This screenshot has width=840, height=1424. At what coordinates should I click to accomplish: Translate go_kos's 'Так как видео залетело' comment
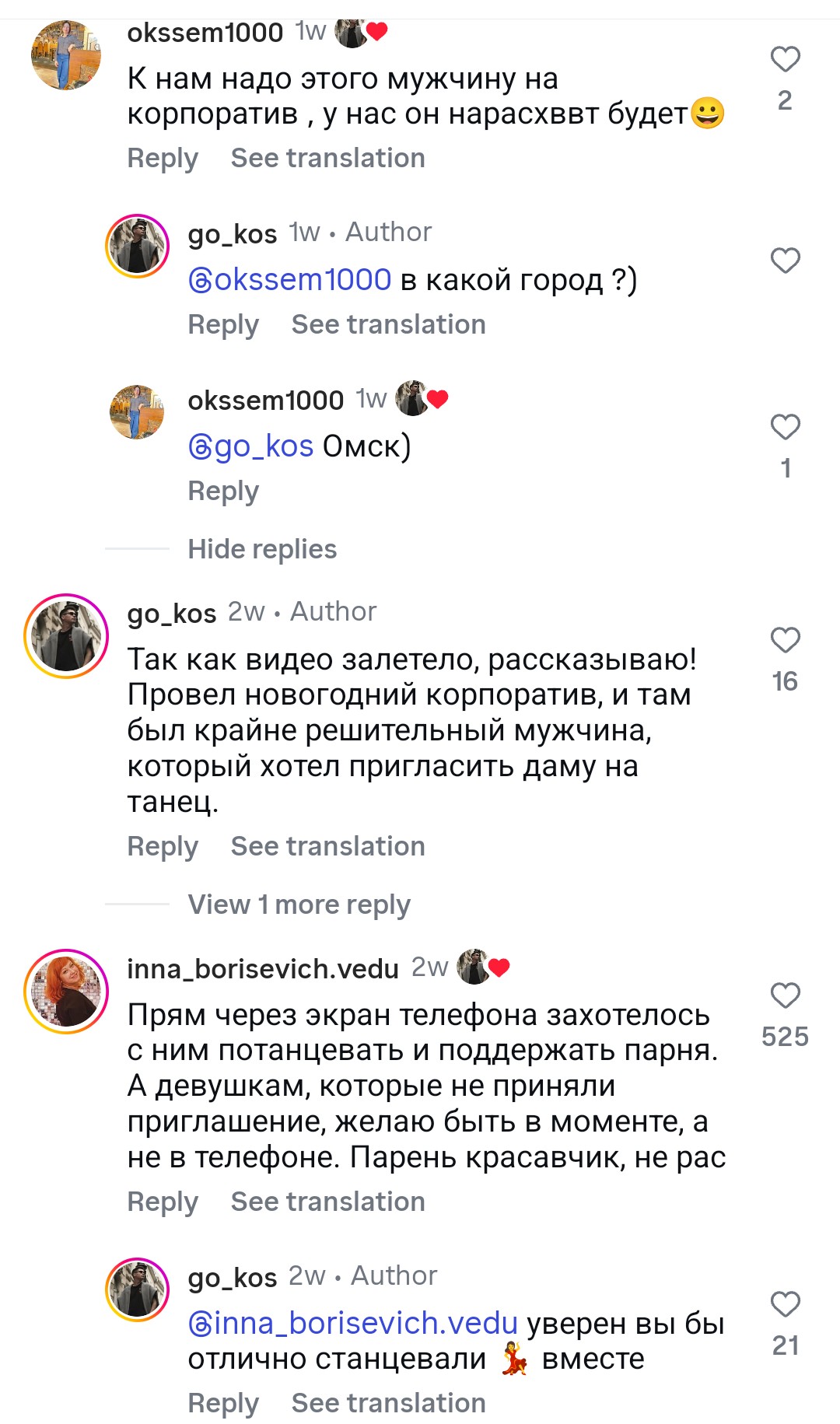pos(327,846)
